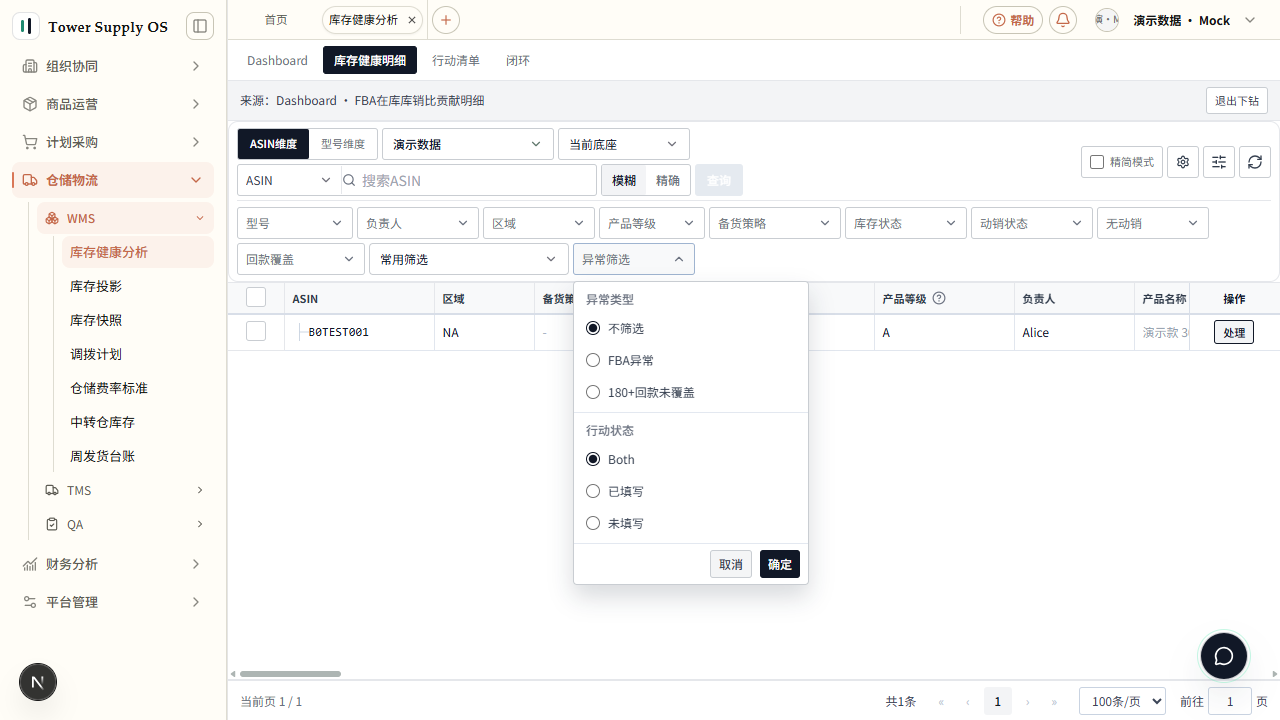This screenshot has height=720, width=1280.
Task: Focus the 搜索ASIN input field
Action: pyautogui.click(x=468, y=180)
